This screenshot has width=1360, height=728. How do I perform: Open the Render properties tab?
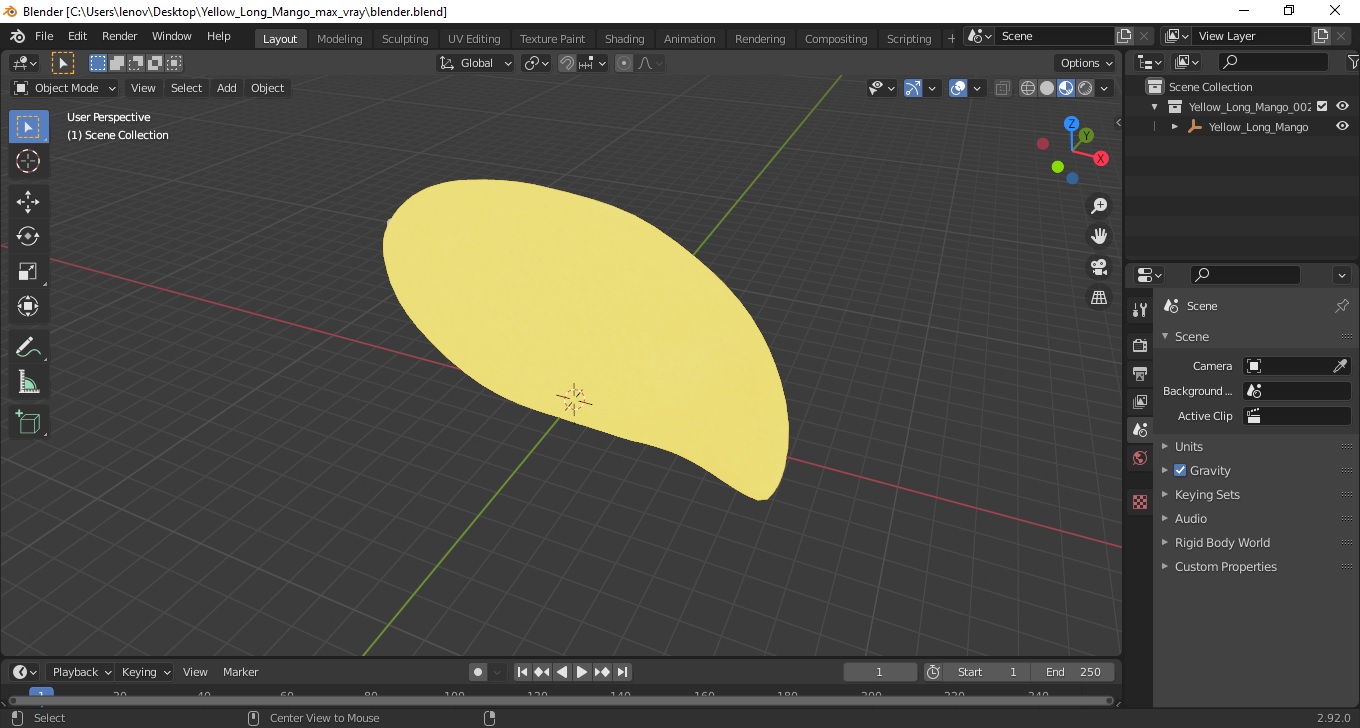coord(1140,345)
